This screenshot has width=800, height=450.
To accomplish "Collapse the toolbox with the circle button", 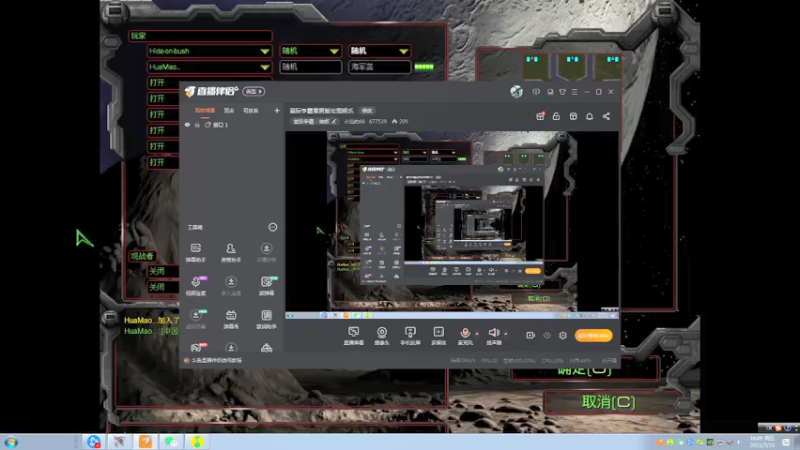I will (x=272, y=227).
